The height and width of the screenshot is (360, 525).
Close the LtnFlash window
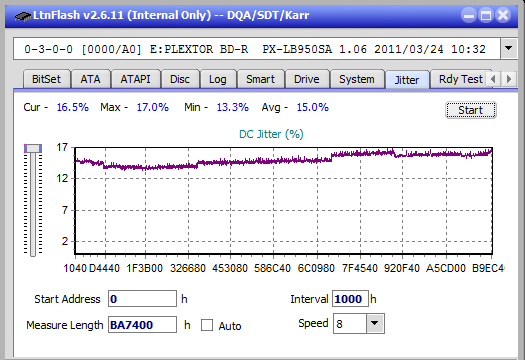pyautogui.click(x=503, y=15)
